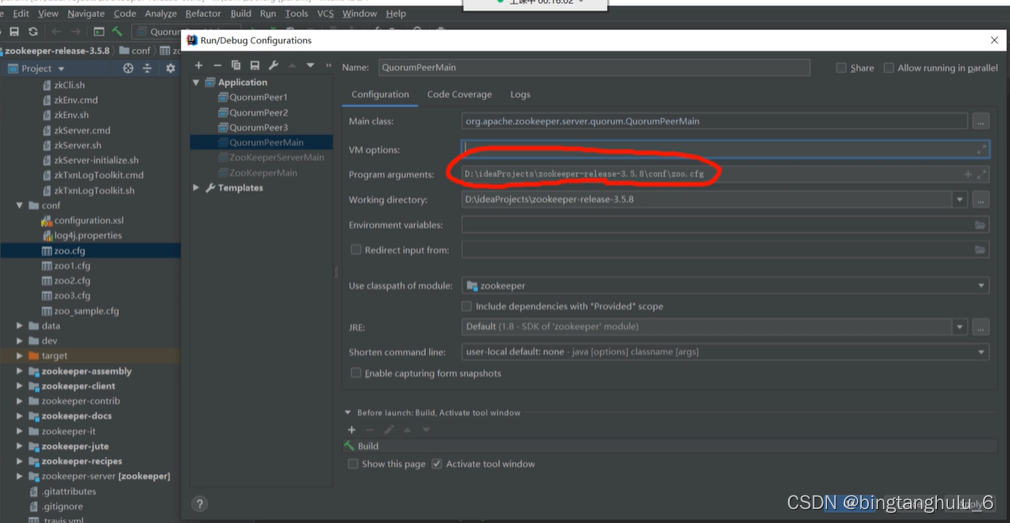1010x523 pixels.
Task: Move configuration down with the arrow icon
Action: click(x=310, y=66)
